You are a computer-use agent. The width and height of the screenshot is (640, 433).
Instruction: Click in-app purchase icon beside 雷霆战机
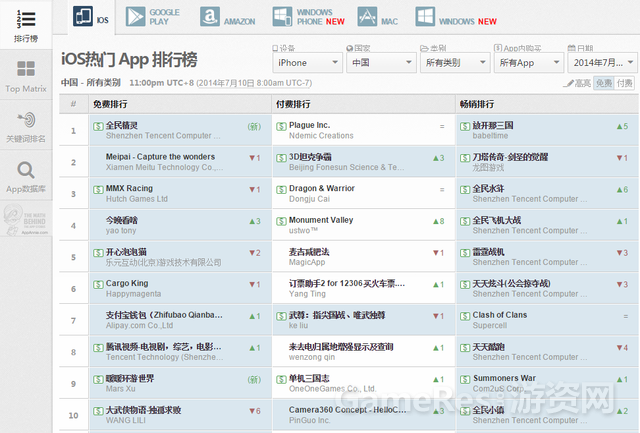pyautogui.click(x=465, y=253)
